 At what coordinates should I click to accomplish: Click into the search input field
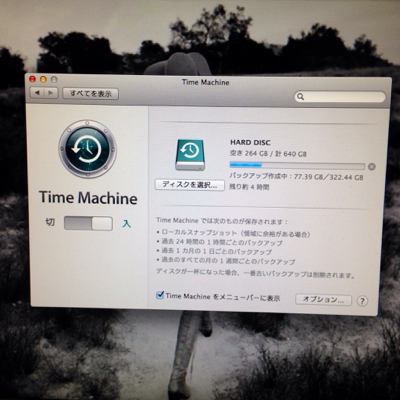click(x=340, y=97)
